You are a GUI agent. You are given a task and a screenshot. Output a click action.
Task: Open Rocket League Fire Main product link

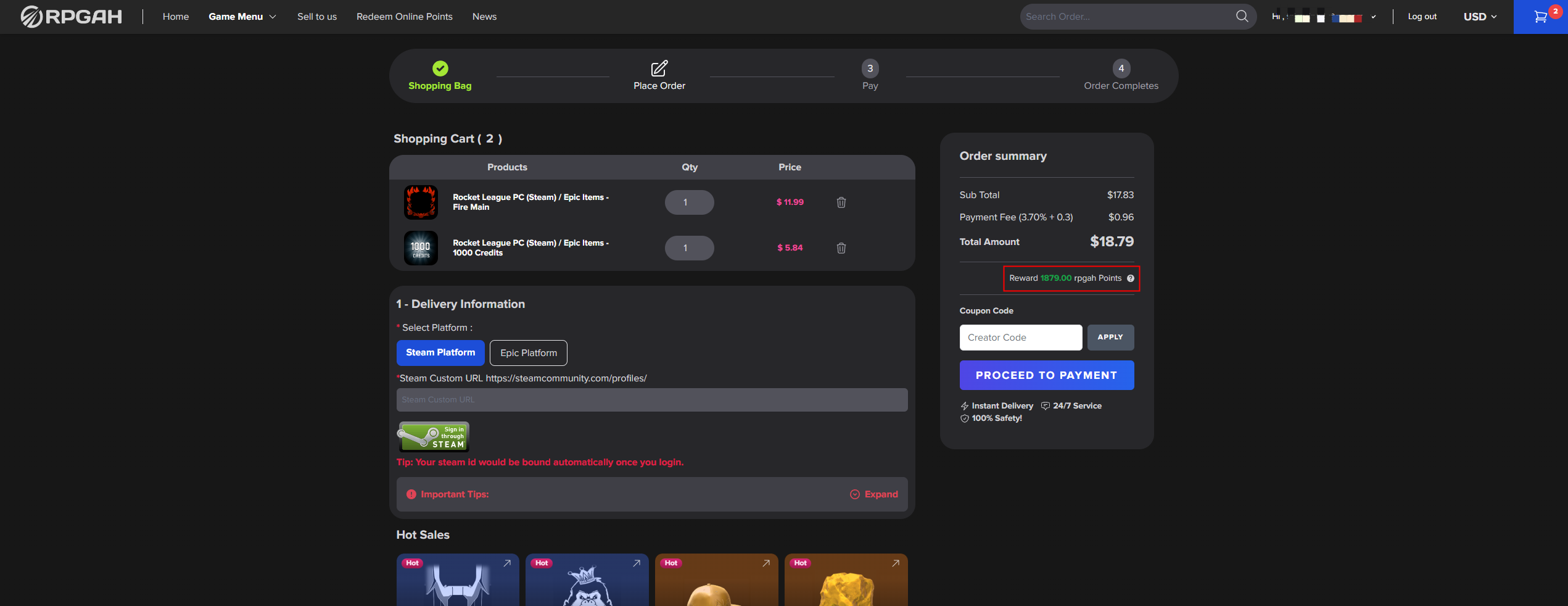click(x=530, y=202)
